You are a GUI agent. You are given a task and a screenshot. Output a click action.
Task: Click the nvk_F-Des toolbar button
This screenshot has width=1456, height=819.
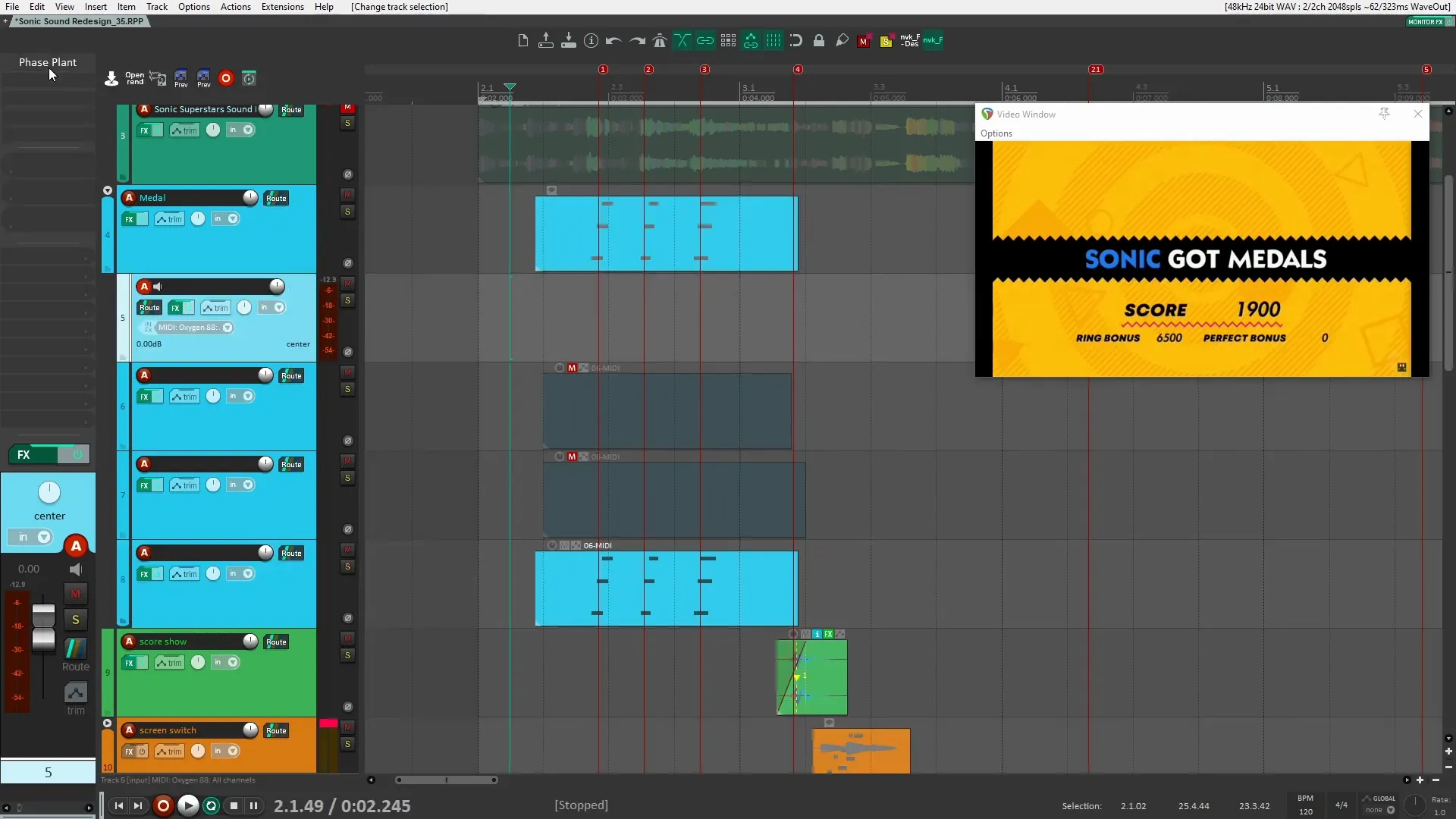pyautogui.click(x=910, y=41)
